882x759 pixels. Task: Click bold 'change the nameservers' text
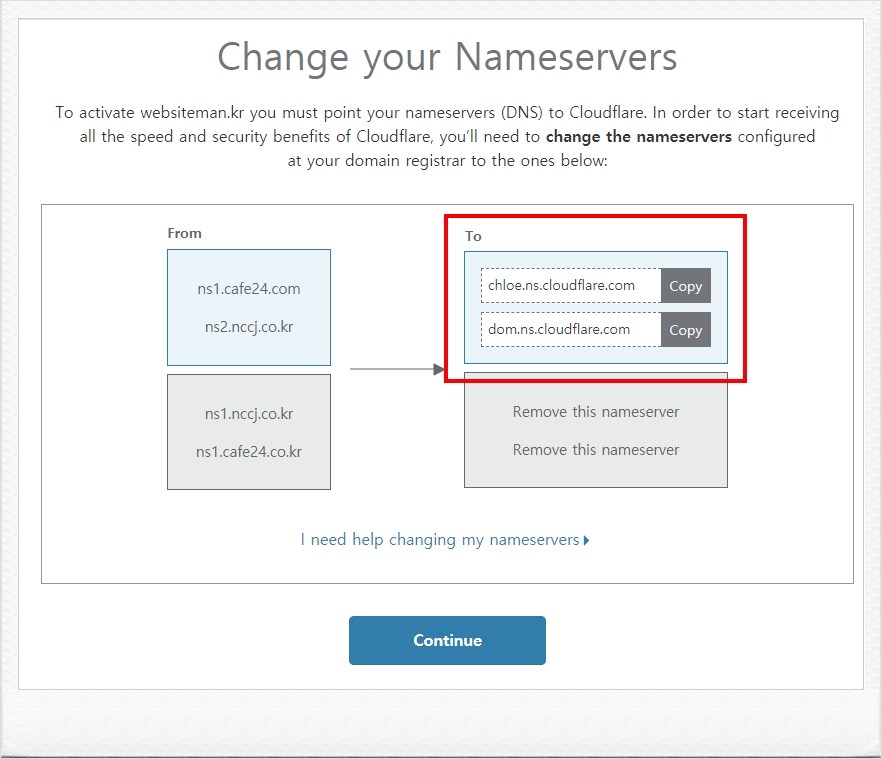pyautogui.click(x=638, y=137)
